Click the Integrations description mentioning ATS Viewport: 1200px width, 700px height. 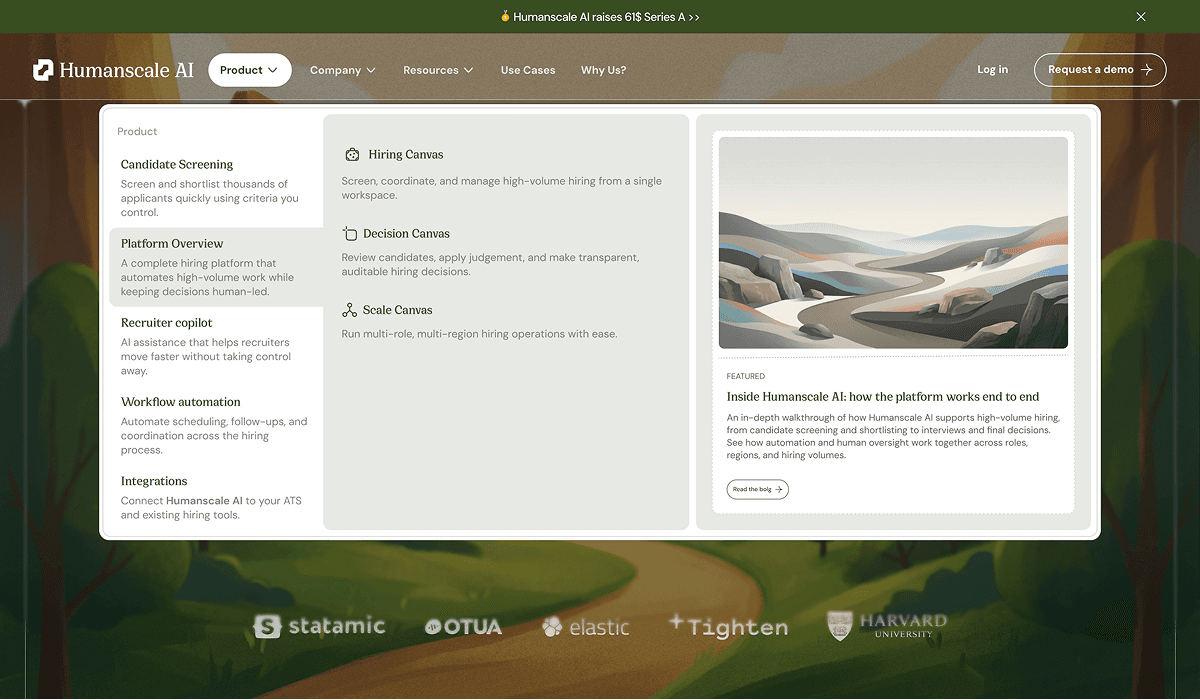click(211, 508)
